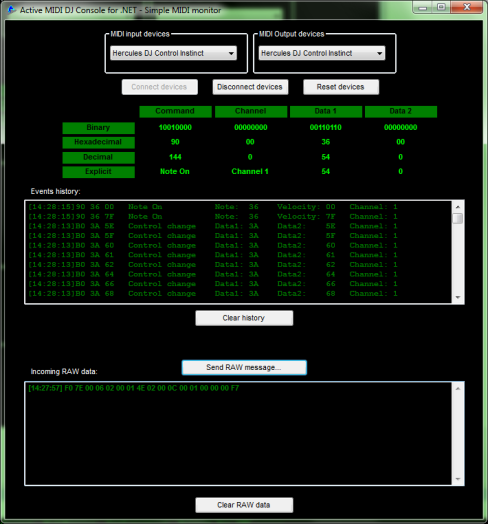This screenshot has width=488, height=524.
Task: Select the F0 7E incoming RAW data line
Action: (x=134, y=388)
